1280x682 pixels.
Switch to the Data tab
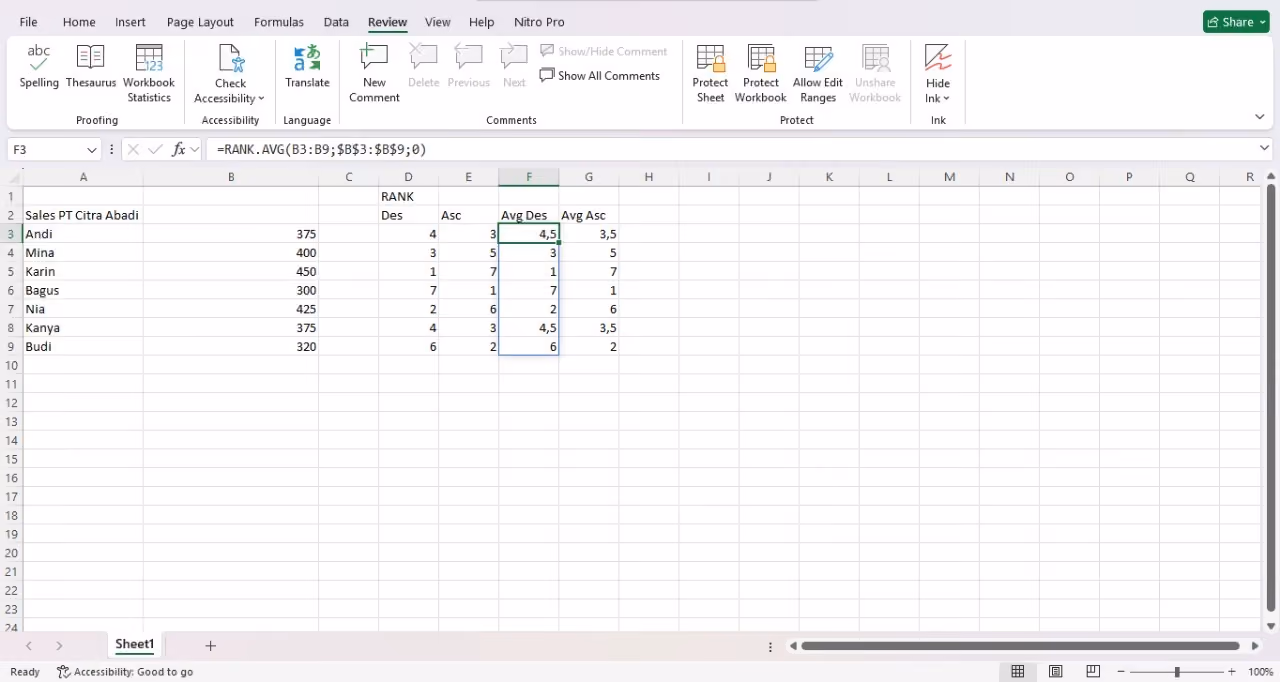(336, 22)
